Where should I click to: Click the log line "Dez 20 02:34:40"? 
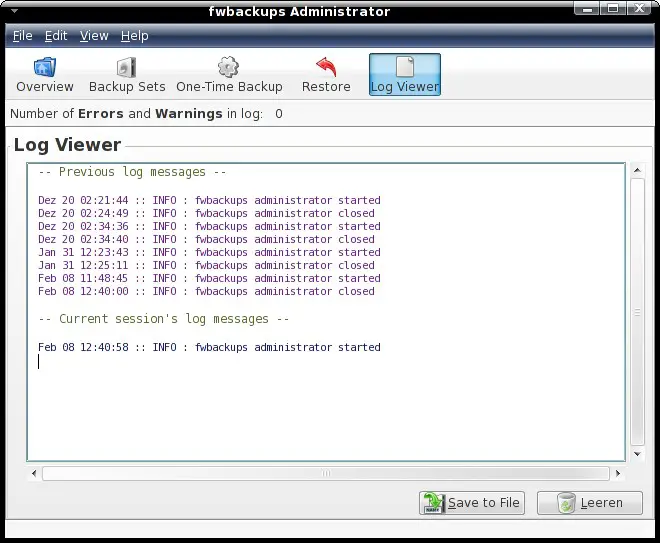[x=206, y=240]
